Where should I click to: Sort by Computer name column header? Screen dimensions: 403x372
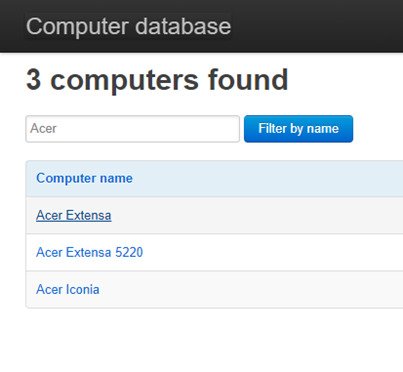84,178
